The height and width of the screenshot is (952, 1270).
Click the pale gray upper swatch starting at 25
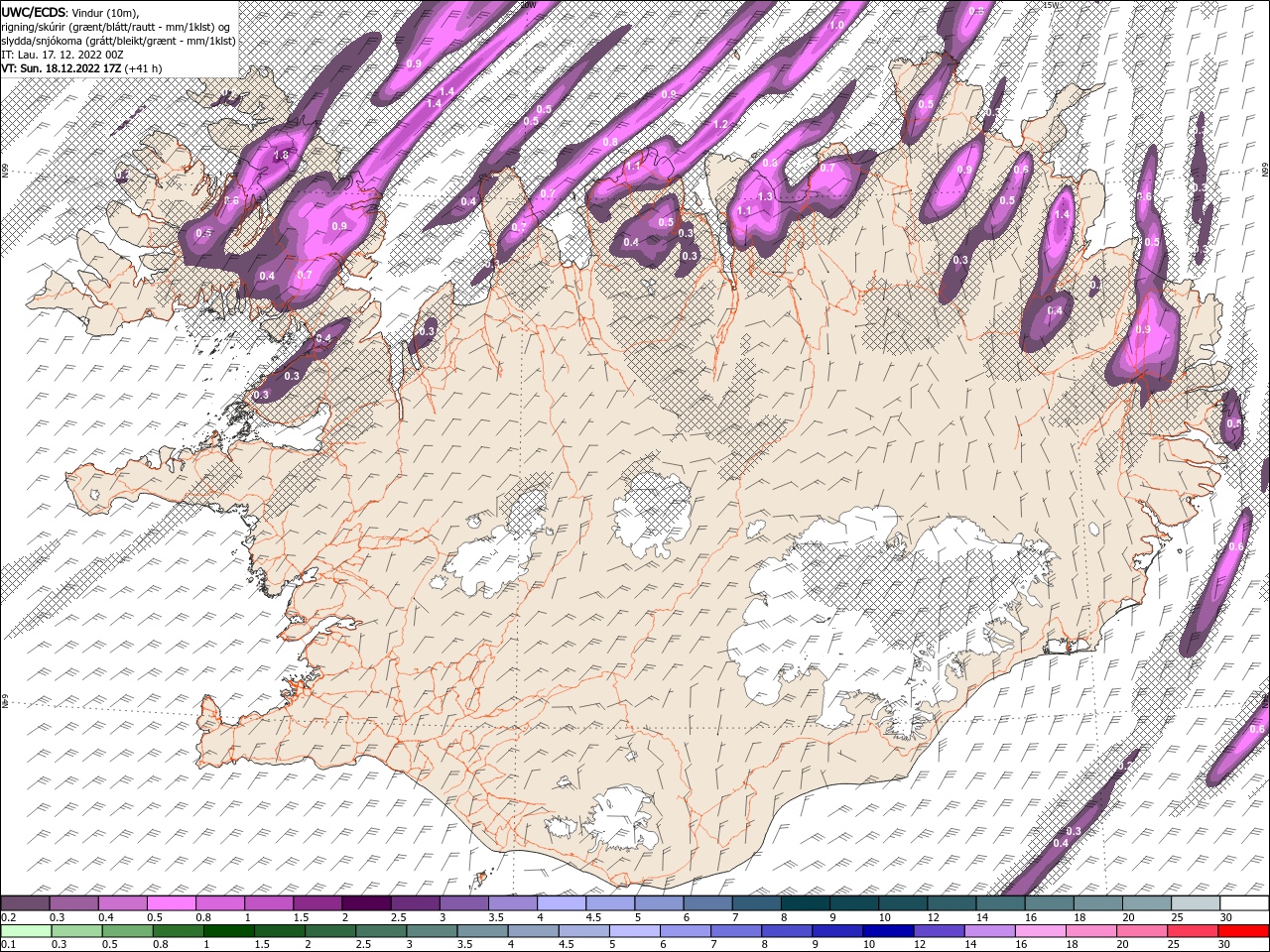[x=1198, y=903]
